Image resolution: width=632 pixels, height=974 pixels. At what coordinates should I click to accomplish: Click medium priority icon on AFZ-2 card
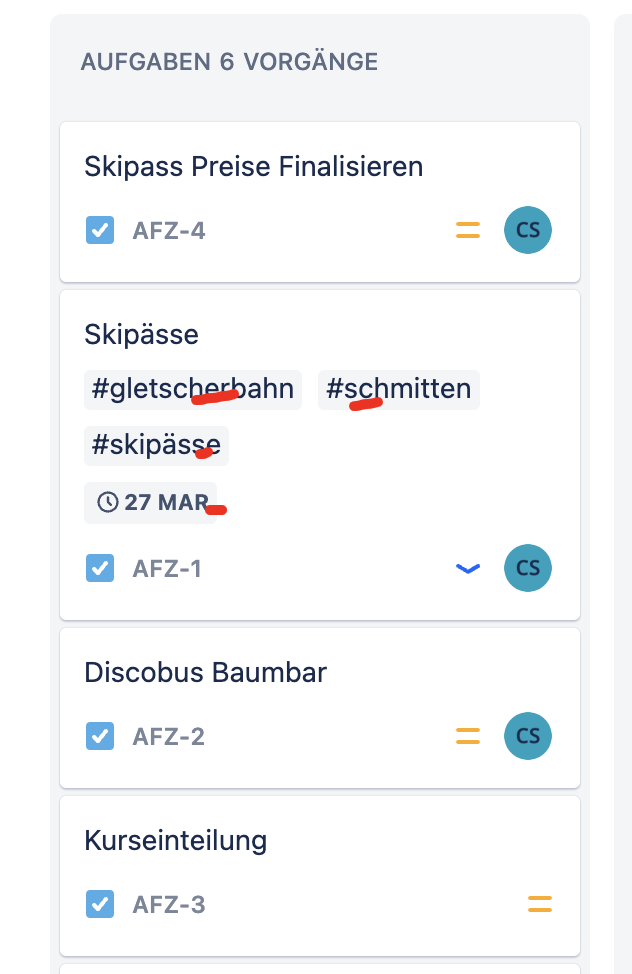[x=468, y=736]
